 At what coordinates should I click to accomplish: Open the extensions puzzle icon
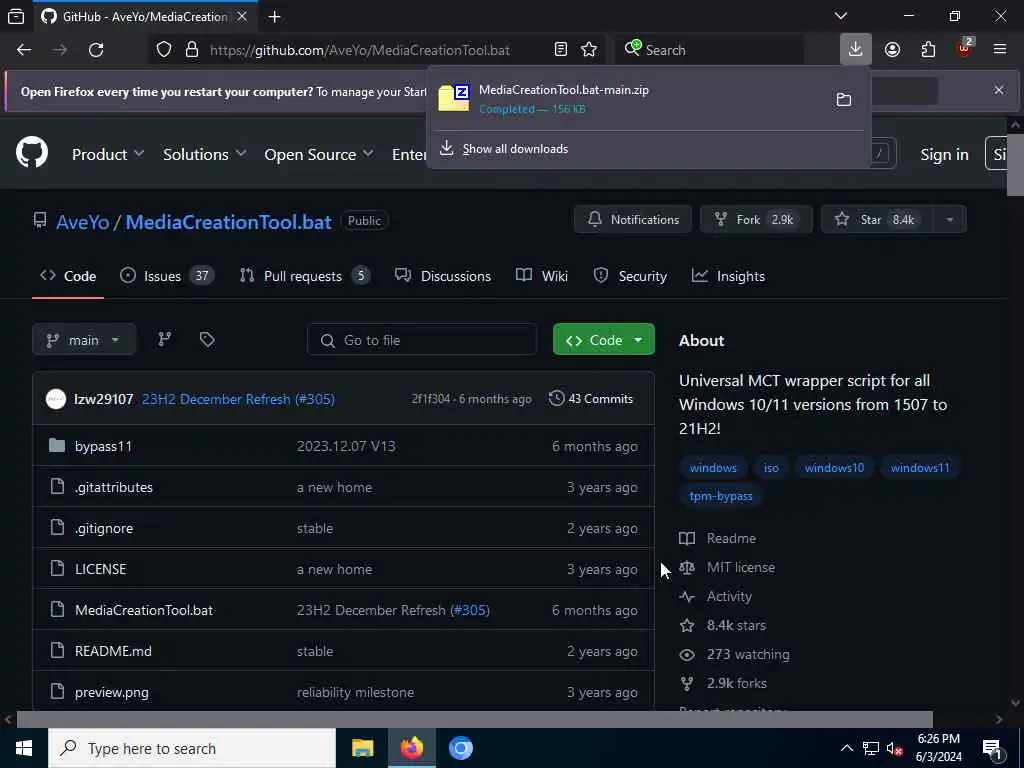coord(928,50)
